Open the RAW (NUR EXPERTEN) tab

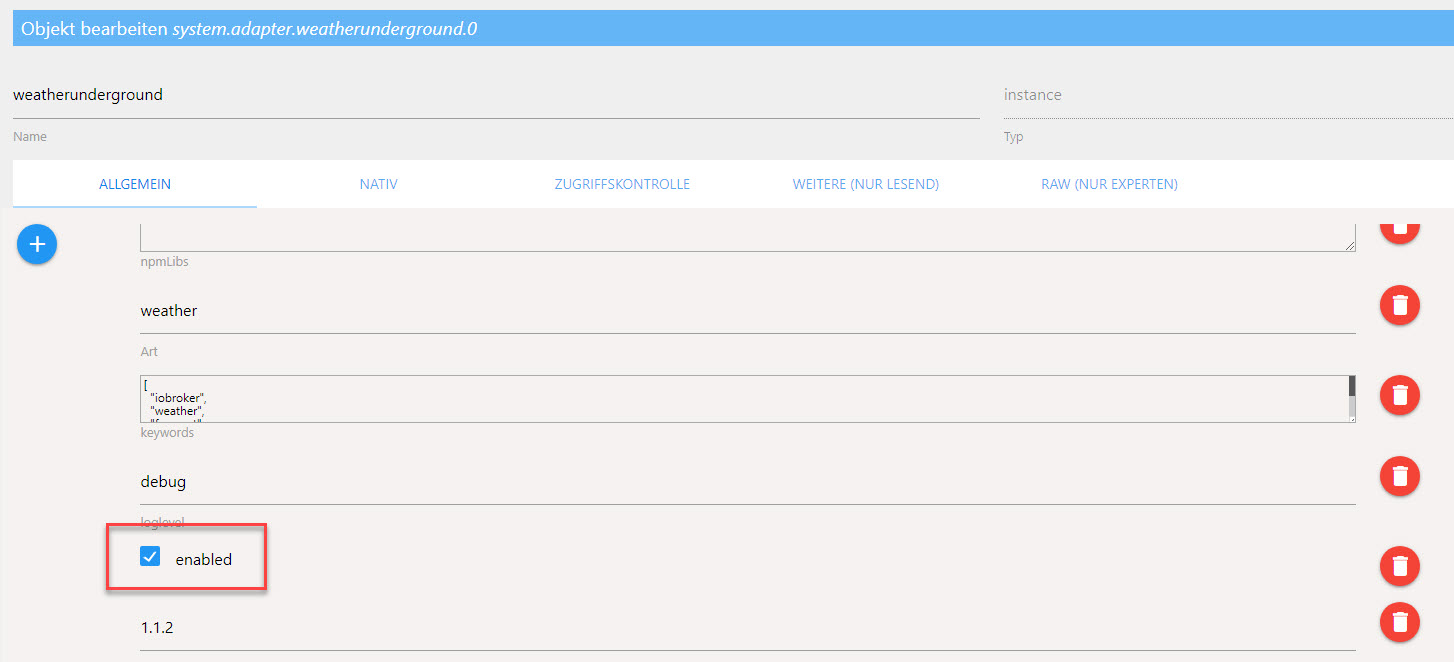(1109, 184)
